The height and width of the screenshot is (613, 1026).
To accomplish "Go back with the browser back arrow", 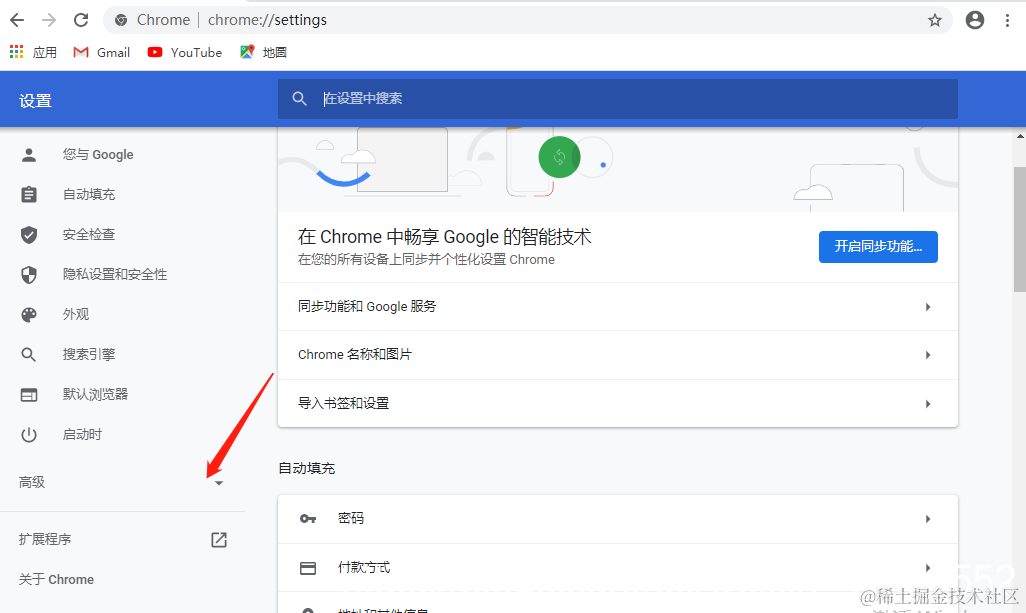I will click(17, 20).
